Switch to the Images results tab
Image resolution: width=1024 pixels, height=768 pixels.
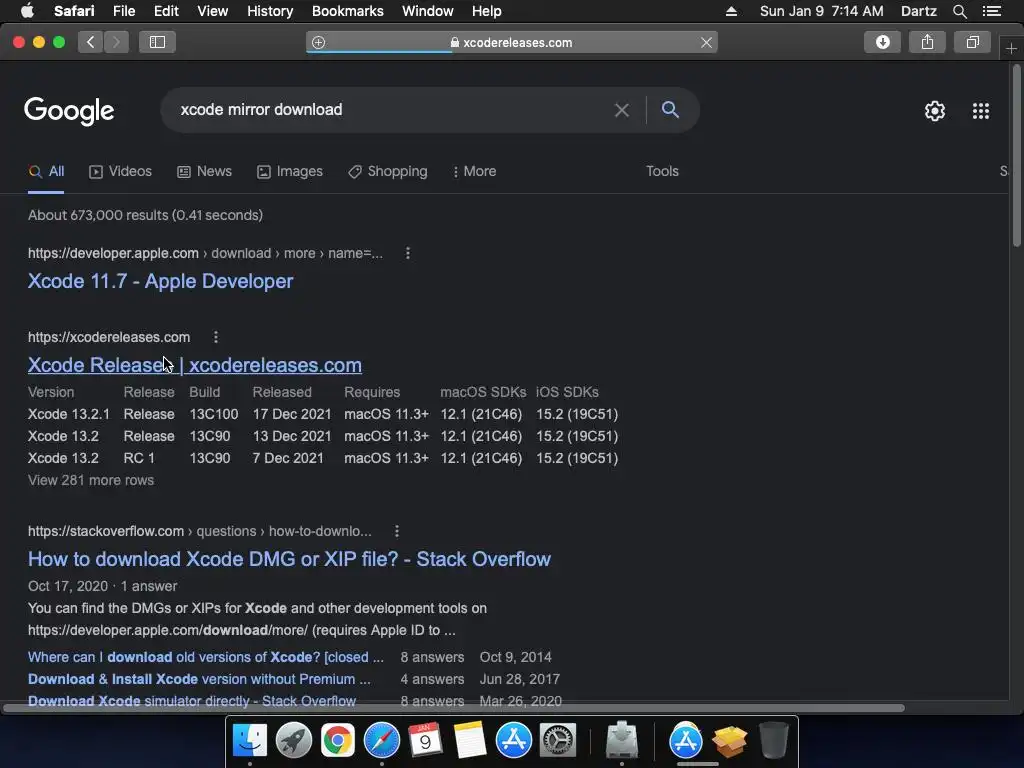click(290, 171)
